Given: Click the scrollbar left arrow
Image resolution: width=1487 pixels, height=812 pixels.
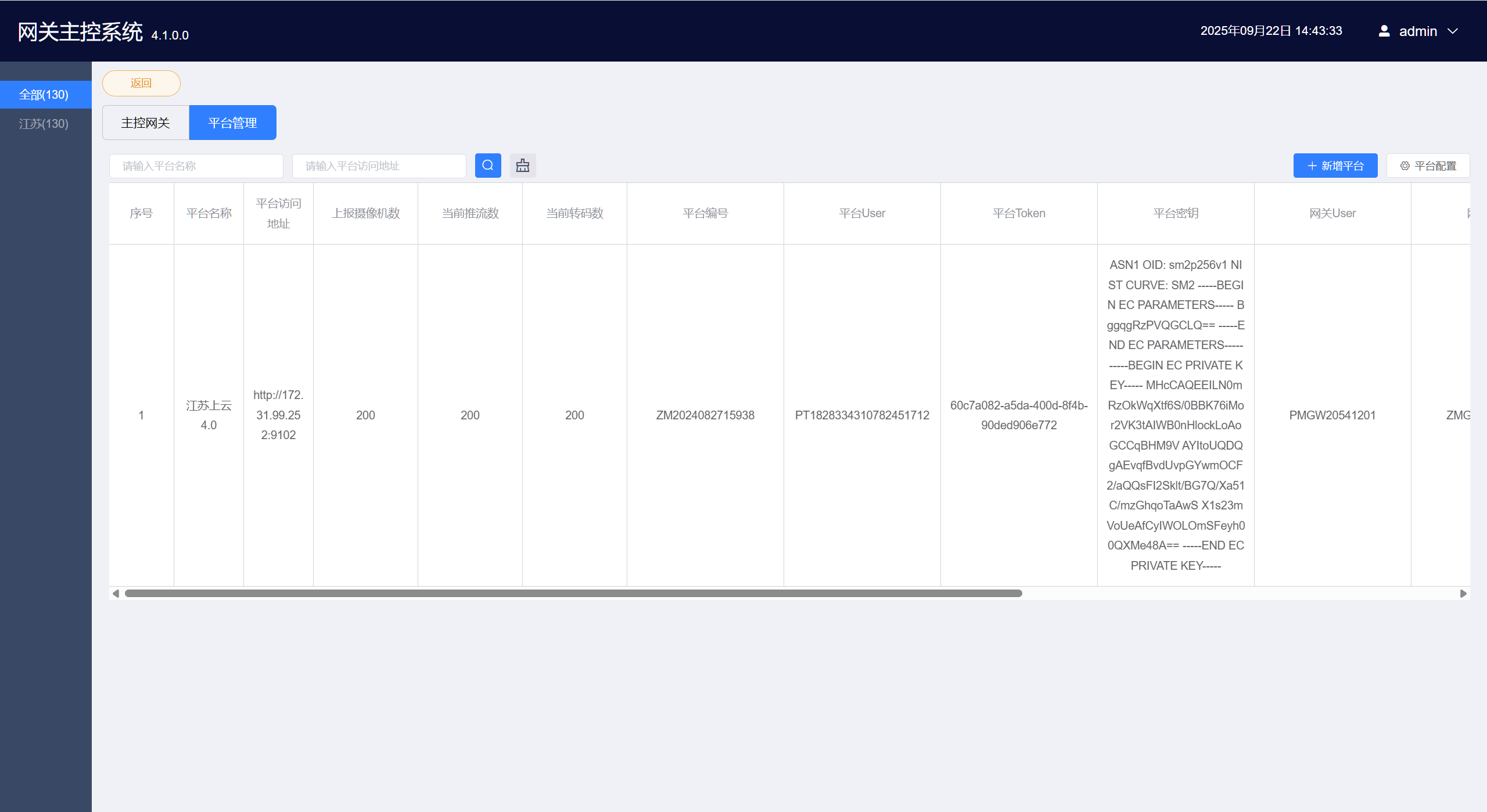Looking at the screenshot, I should pos(116,593).
